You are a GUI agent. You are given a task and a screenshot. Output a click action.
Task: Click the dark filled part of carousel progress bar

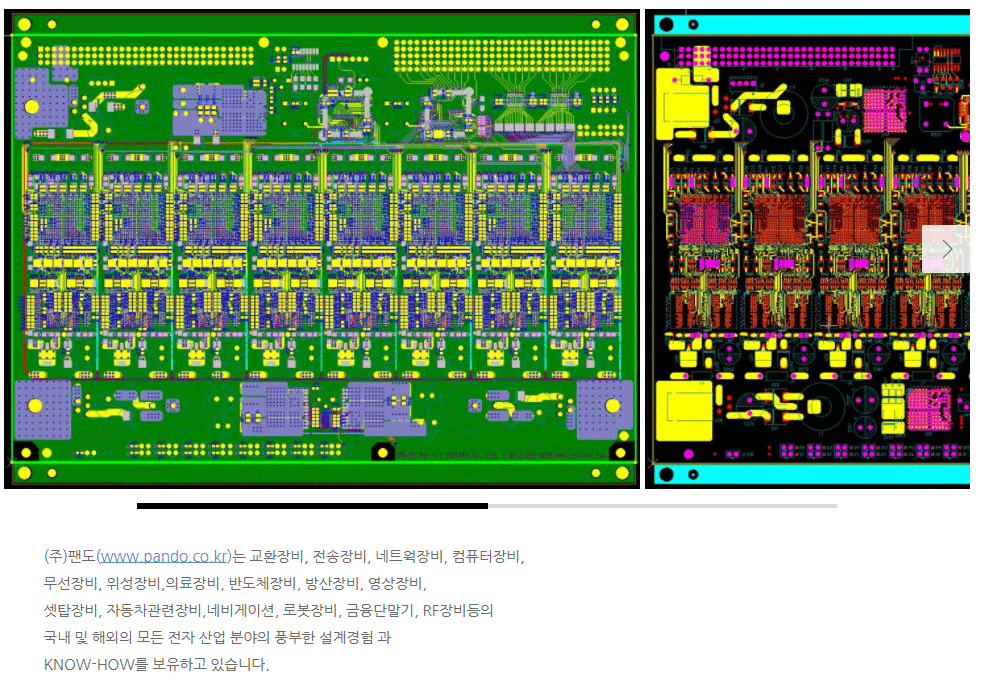(x=312, y=506)
